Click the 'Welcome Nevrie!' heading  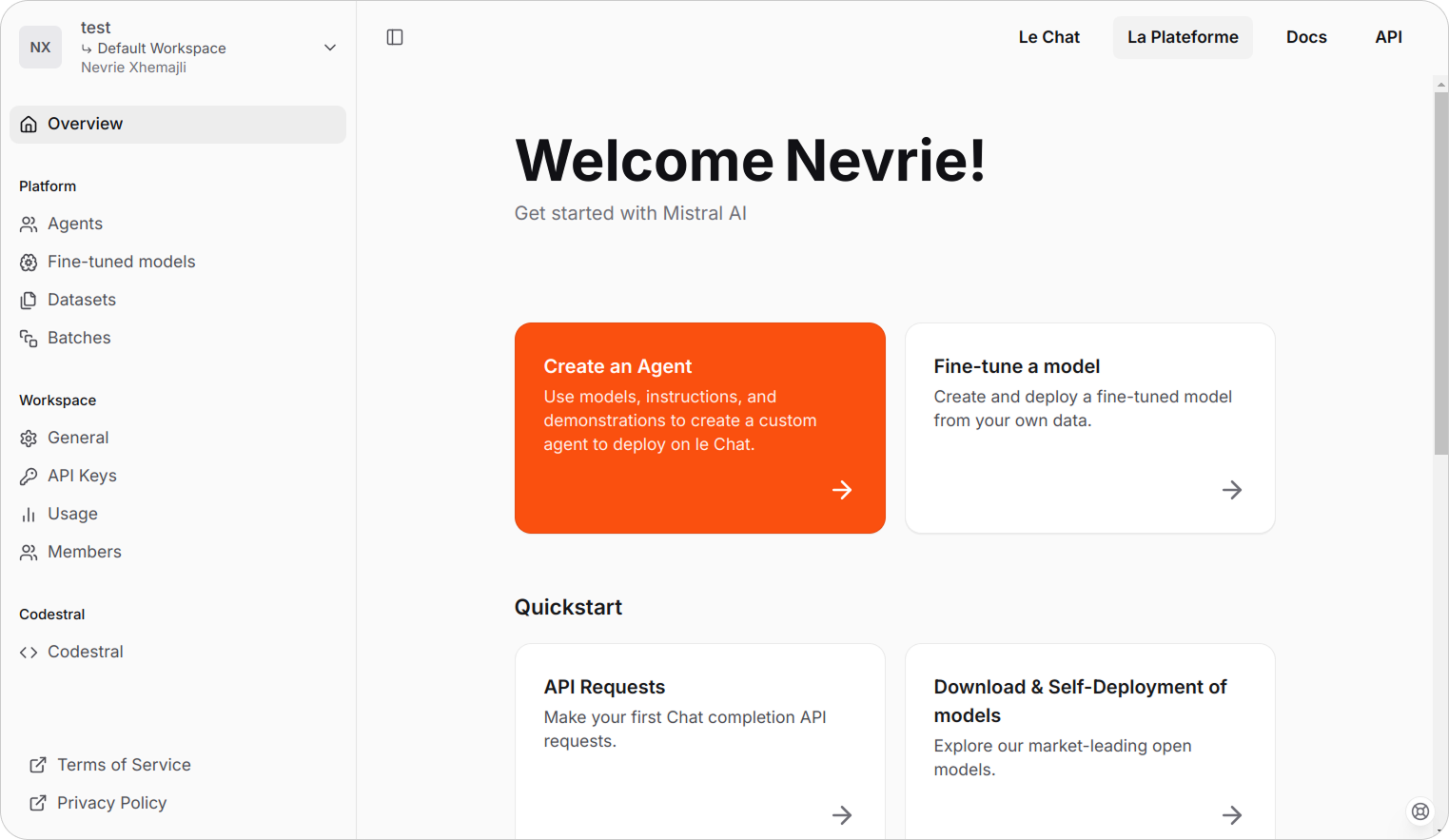(751, 160)
